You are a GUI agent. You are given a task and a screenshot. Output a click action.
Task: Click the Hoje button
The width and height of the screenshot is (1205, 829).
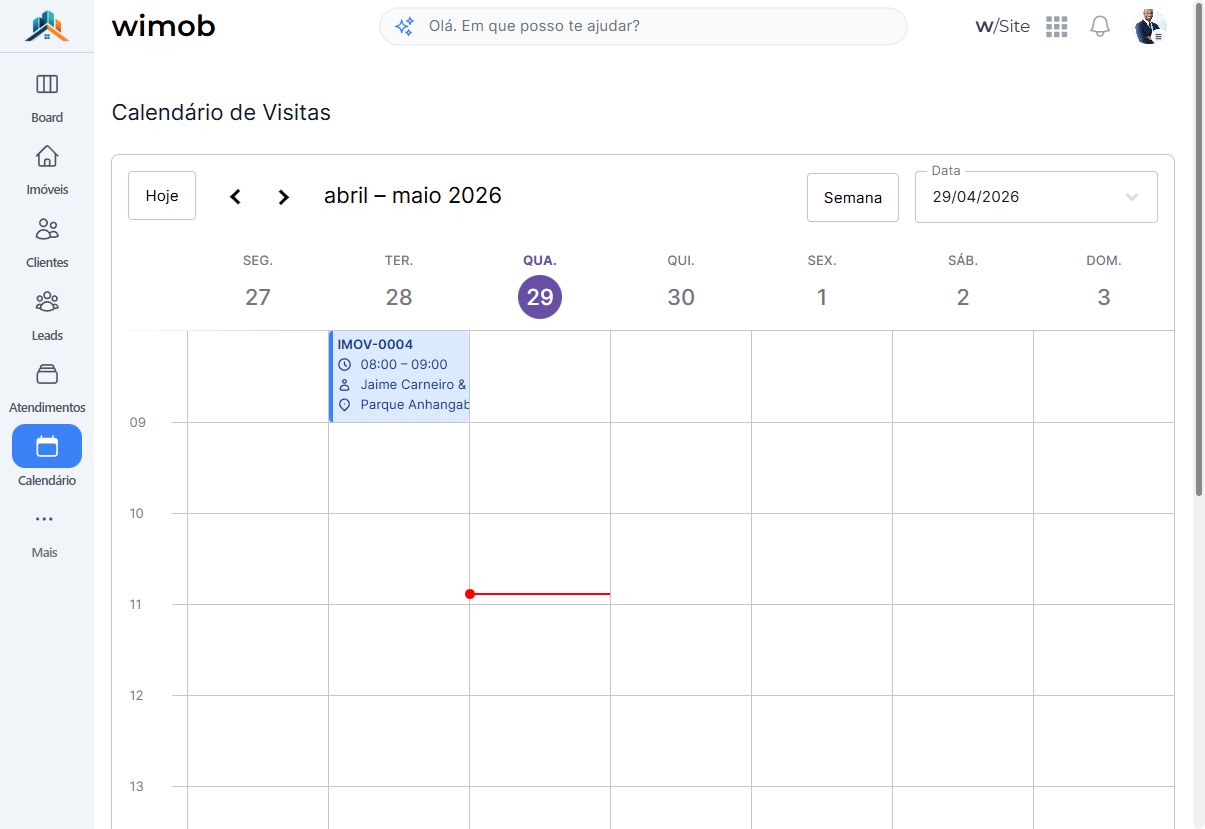(162, 196)
